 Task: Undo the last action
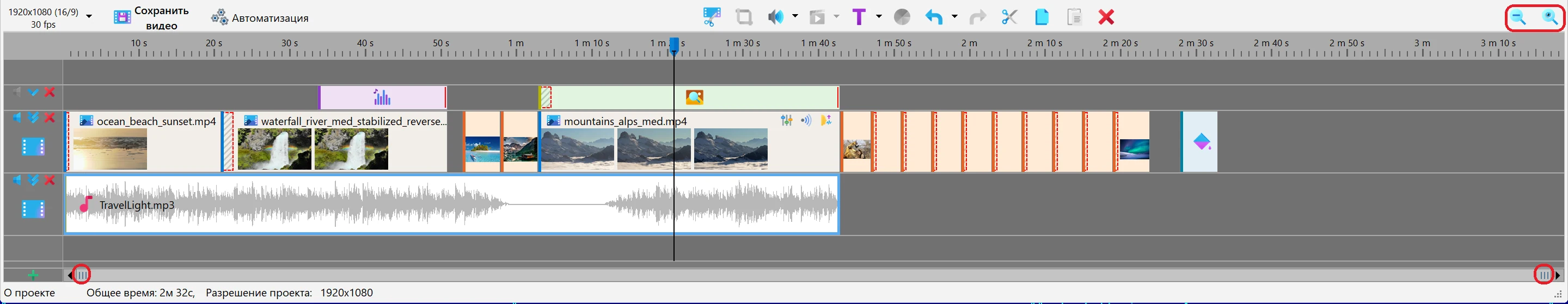934,16
